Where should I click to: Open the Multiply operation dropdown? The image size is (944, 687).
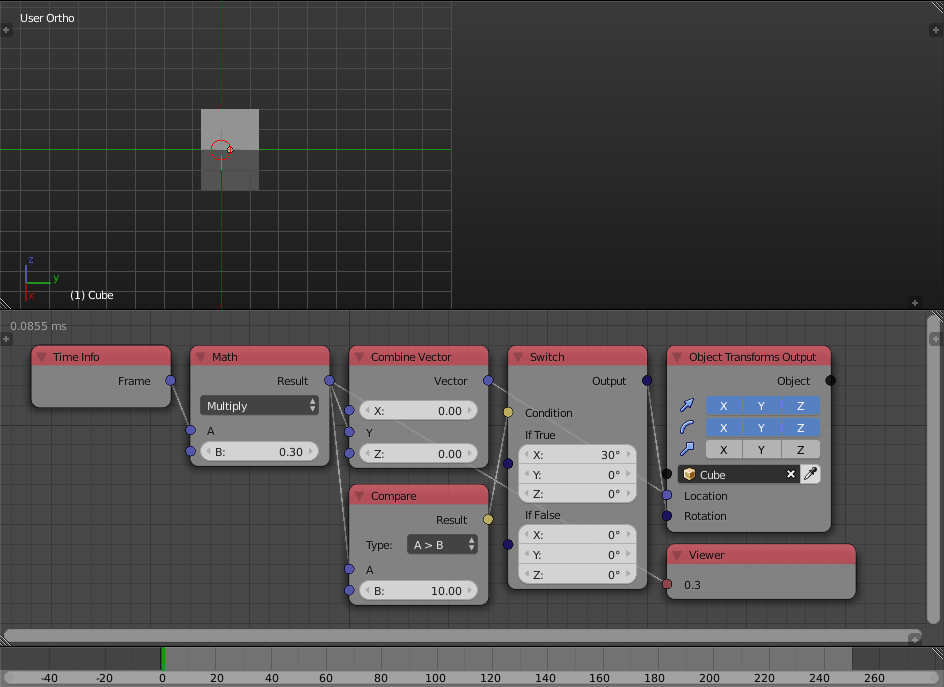tap(259, 406)
